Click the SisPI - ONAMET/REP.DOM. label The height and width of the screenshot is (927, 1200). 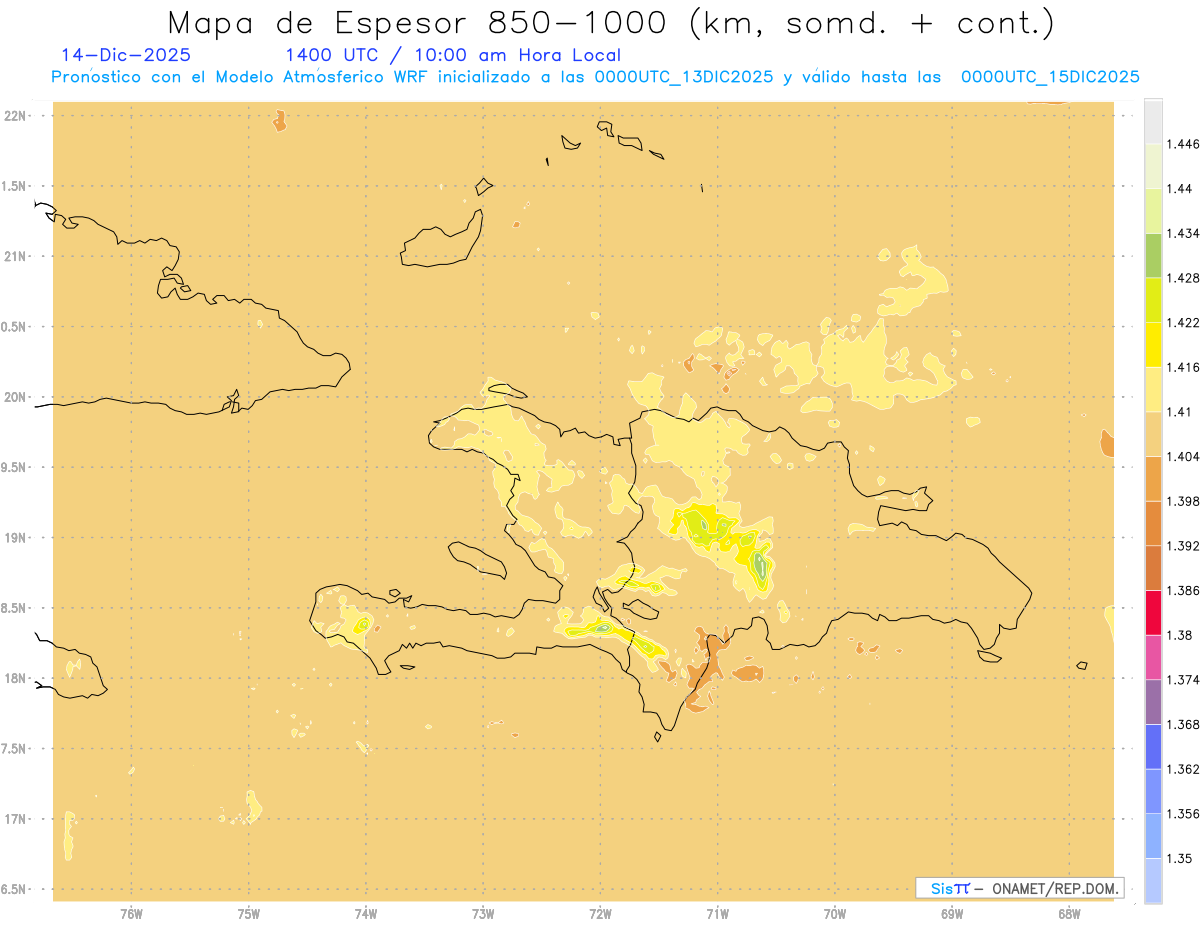point(1019,888)
